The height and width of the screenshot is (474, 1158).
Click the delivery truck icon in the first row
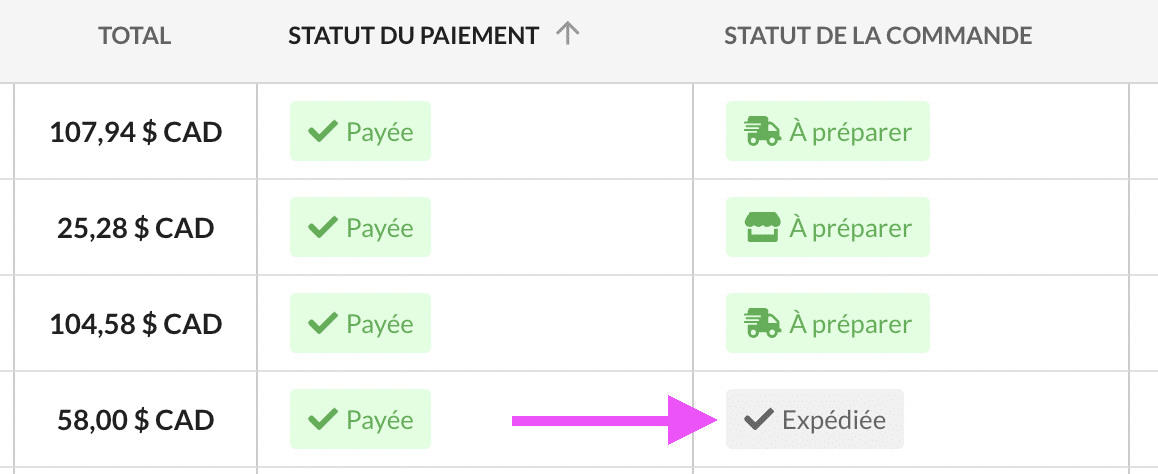coord(761,132)
